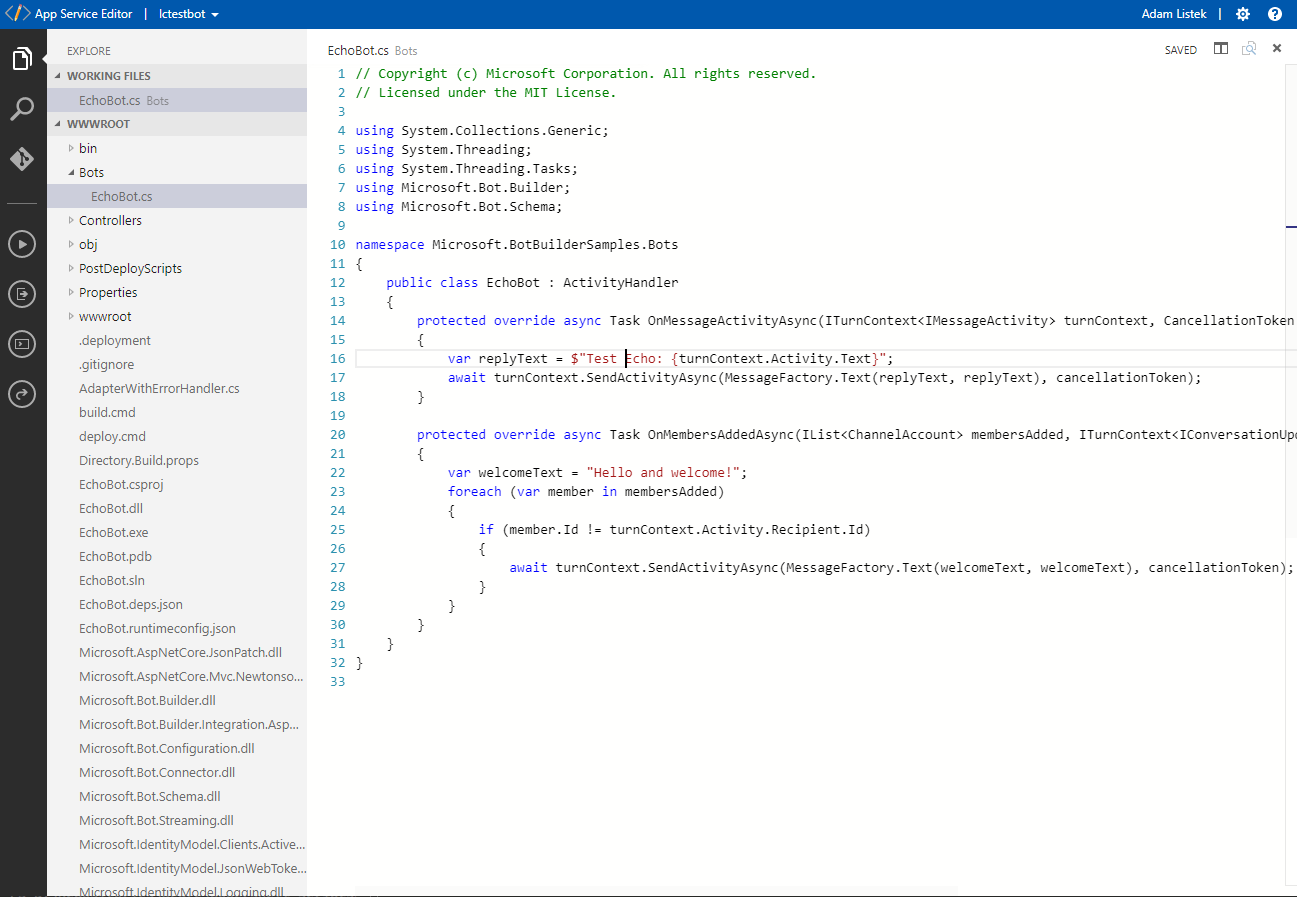Click the Restart app icon in sidebar
The width and height of the screenshot is (1297, 897).
coord(22,394)
